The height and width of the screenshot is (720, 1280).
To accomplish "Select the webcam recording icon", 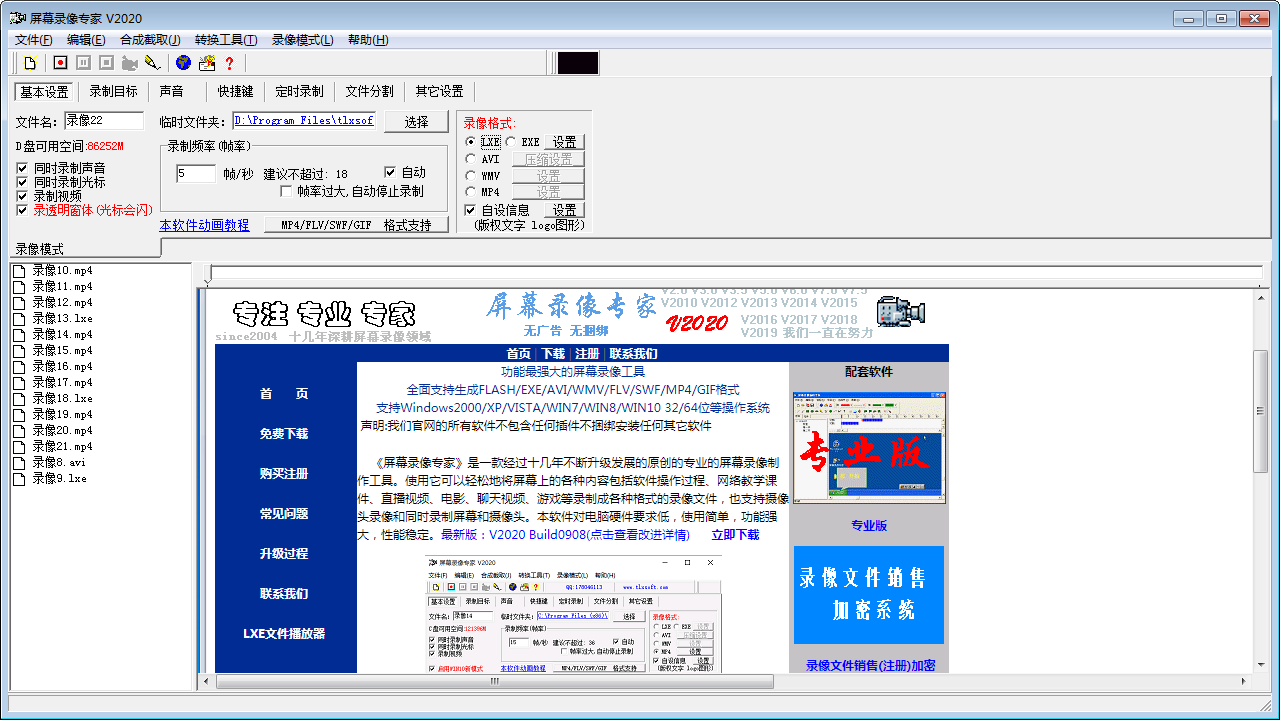I will tap(128, 63).
